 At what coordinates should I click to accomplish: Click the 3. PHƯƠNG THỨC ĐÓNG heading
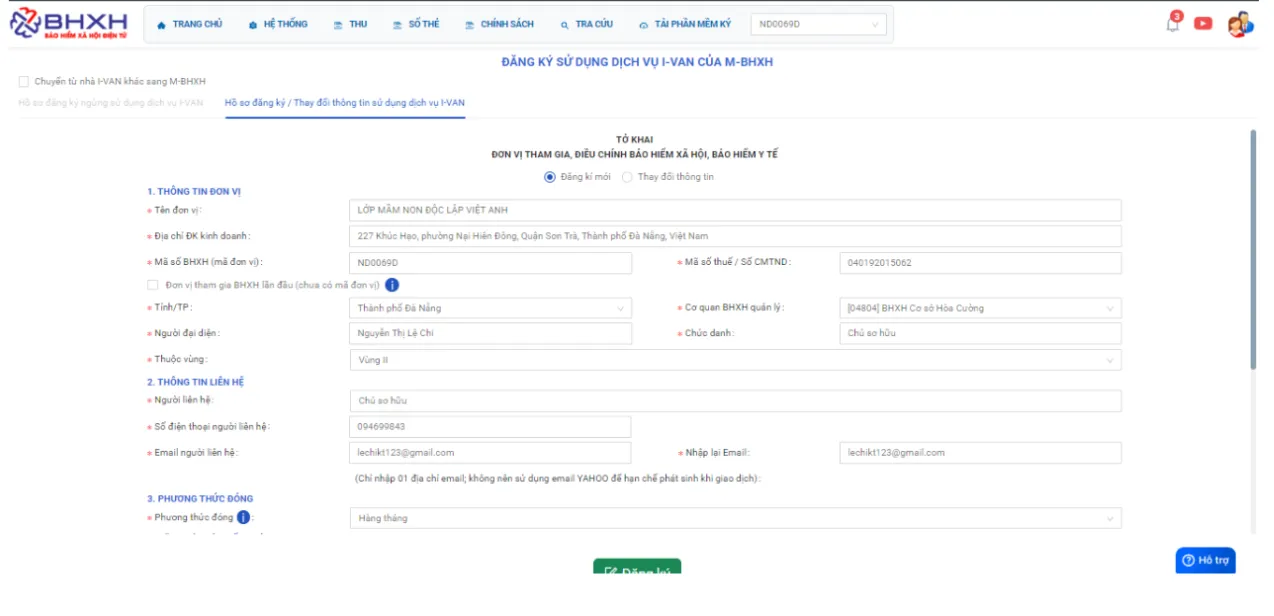pyautogui.click(x=200, y=498)
